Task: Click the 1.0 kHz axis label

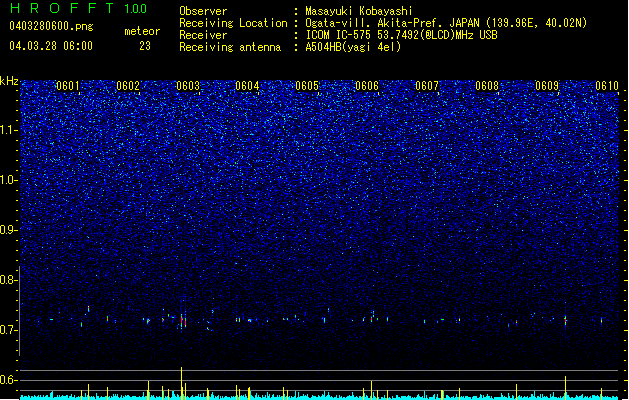Action: (9, 180)
